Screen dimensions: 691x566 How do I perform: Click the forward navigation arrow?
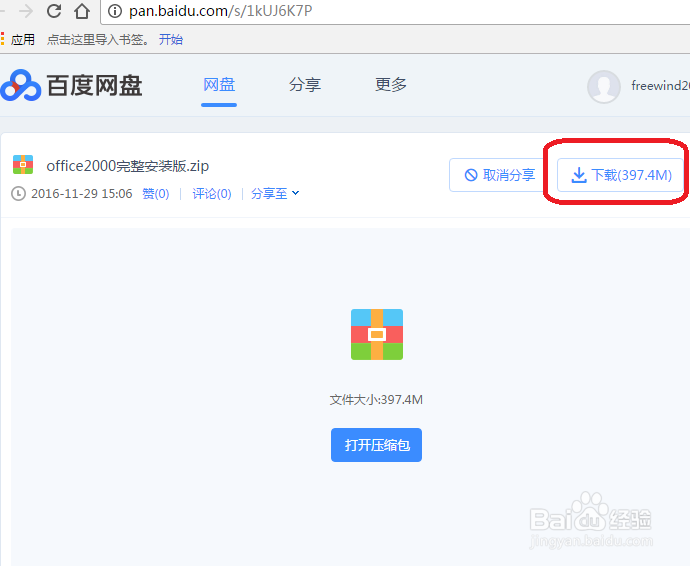coord(26,11)
